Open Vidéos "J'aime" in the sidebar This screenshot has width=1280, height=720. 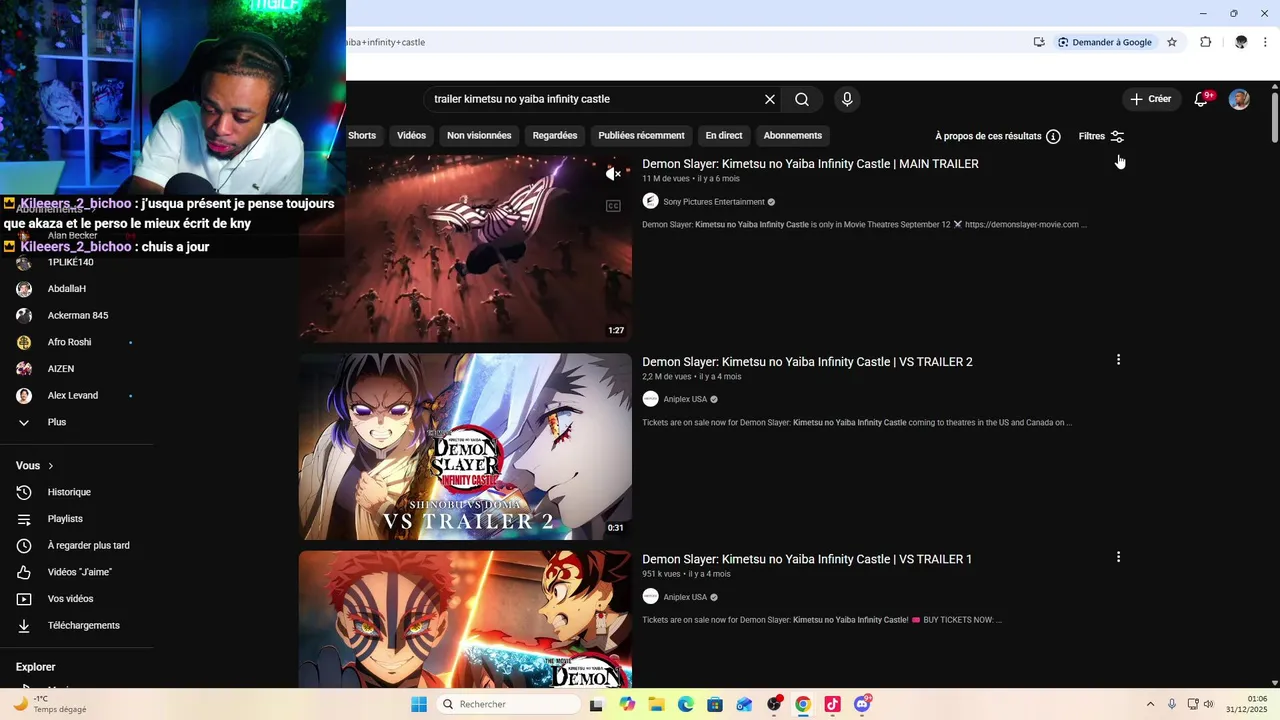[76, 572]
